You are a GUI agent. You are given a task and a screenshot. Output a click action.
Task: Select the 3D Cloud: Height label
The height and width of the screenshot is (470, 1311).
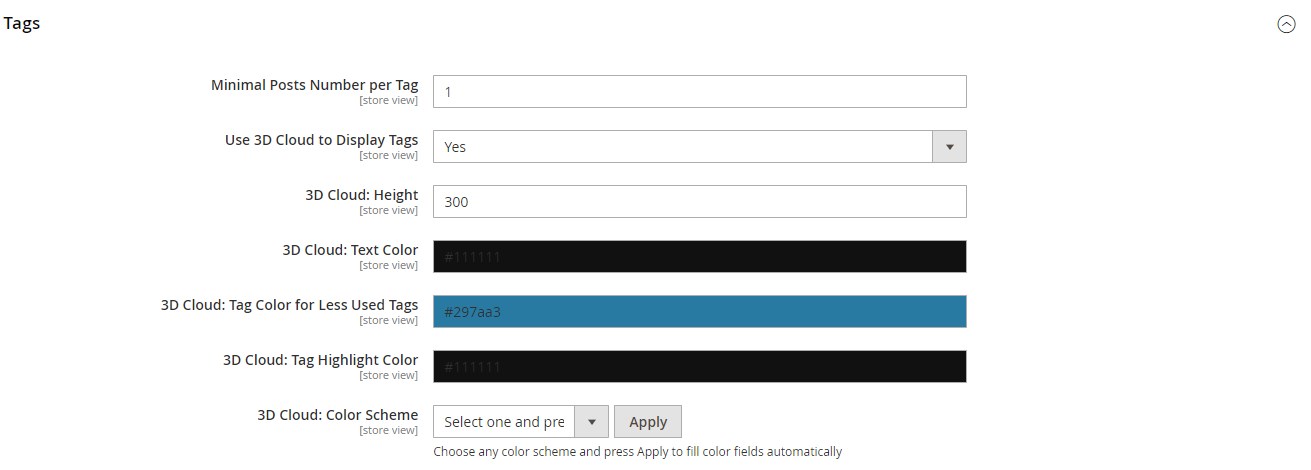pyautogui.click(x=361, y=195)
